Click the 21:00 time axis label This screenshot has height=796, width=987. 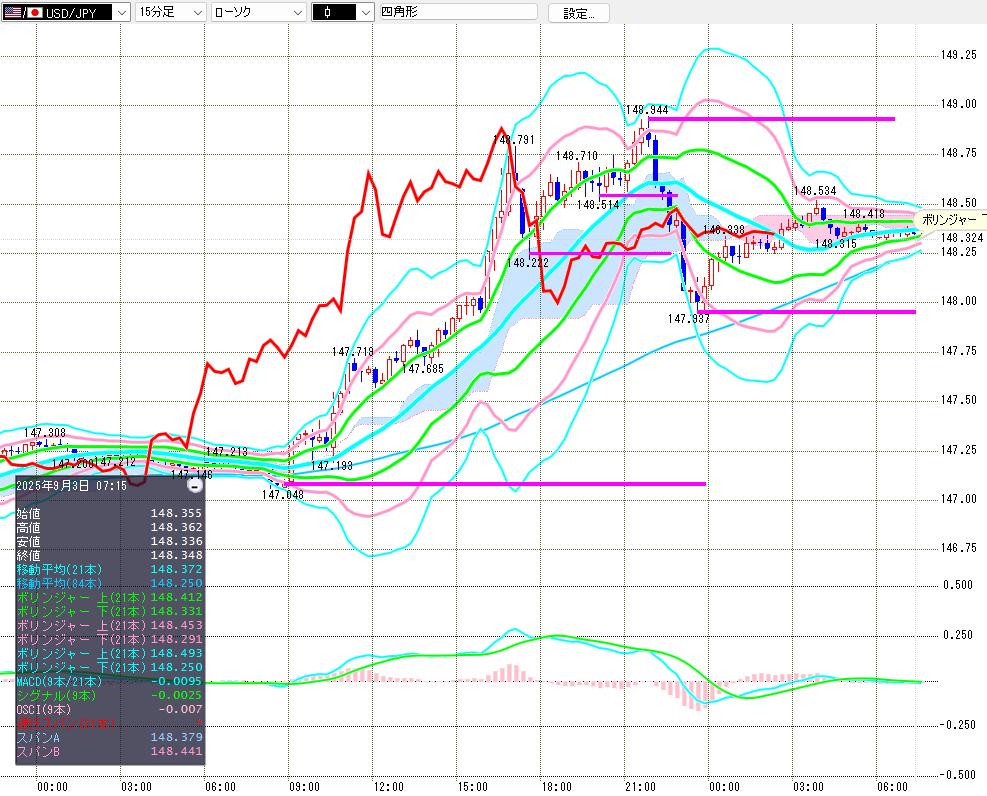coord(640,787)
